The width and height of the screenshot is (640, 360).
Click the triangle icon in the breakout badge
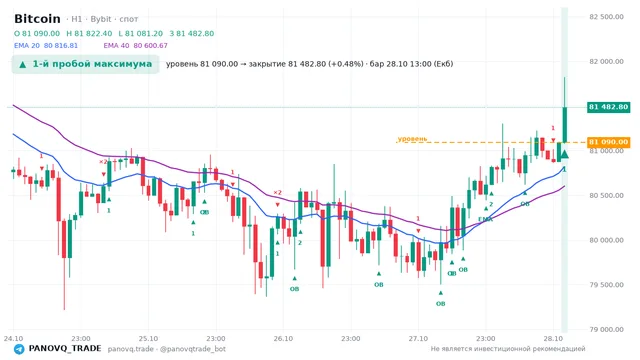pos(23,64)
